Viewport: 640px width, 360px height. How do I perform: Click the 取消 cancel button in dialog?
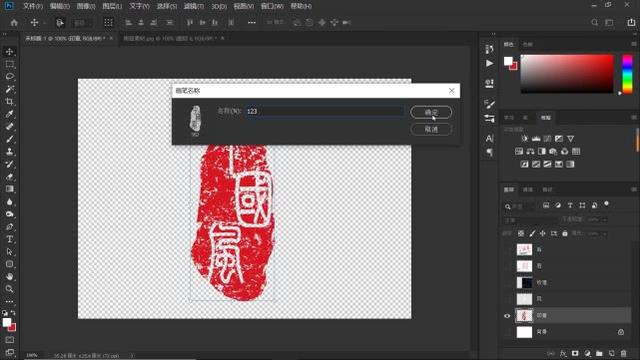[x=431, y=129]
